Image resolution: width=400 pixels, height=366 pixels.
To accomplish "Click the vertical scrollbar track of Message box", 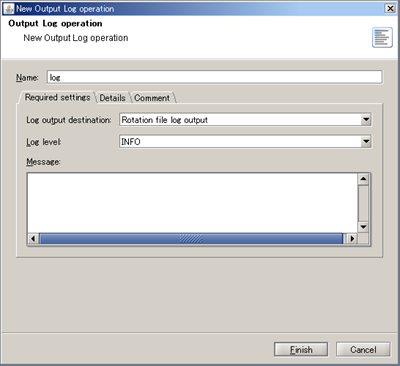I will tap(363, 203).
